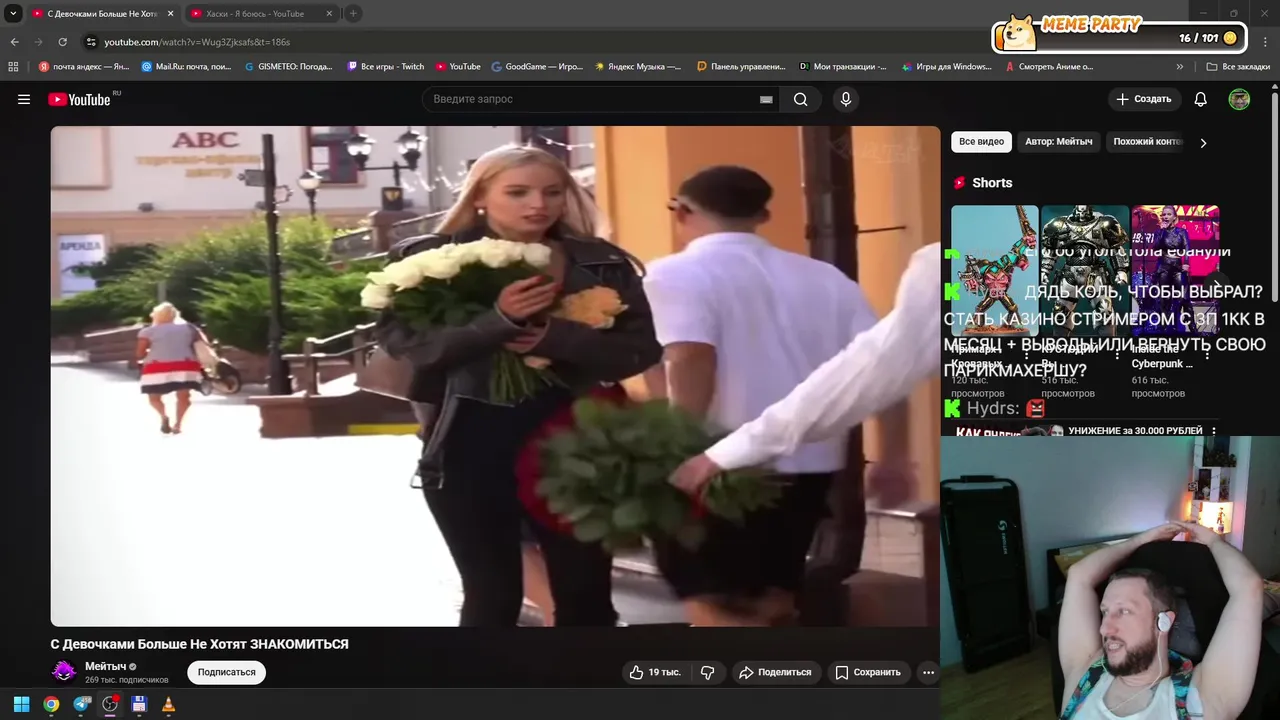The height and width of the screenshot is (720, 1280).
Task: Click the '269 тыс. подписчиков' subscriber count
Action: coord(127,680)
